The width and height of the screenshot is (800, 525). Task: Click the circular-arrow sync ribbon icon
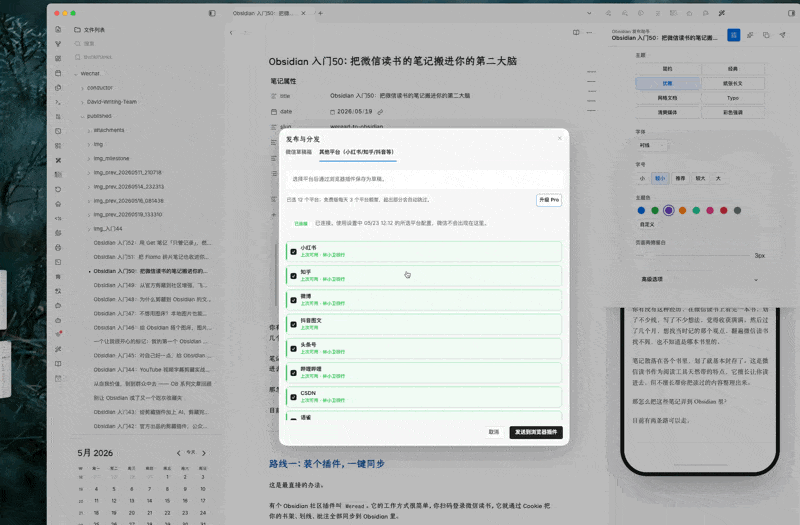pos(58,189)
